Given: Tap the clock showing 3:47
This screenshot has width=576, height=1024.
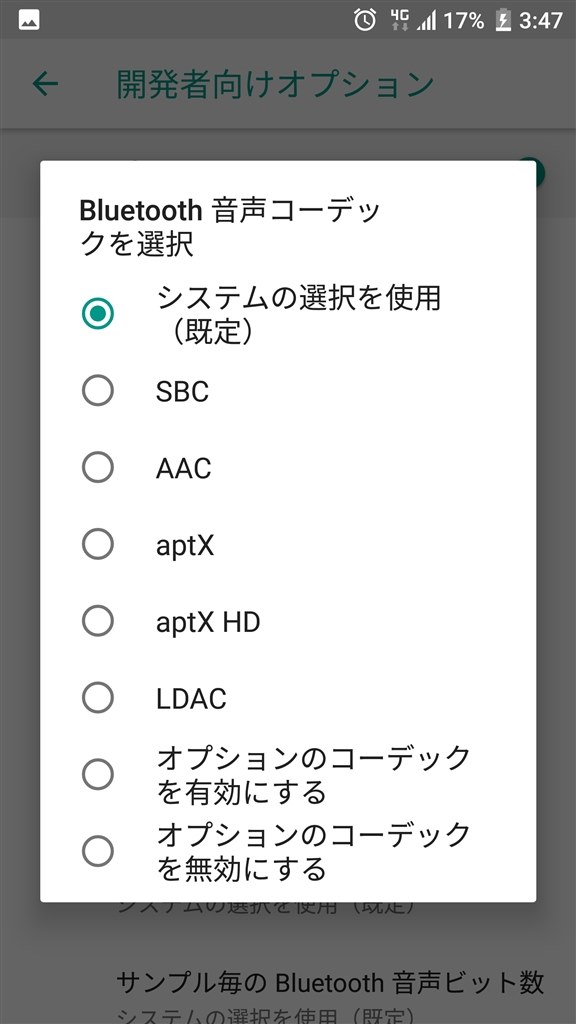Looking at the screenshot, I should [541, 21].
